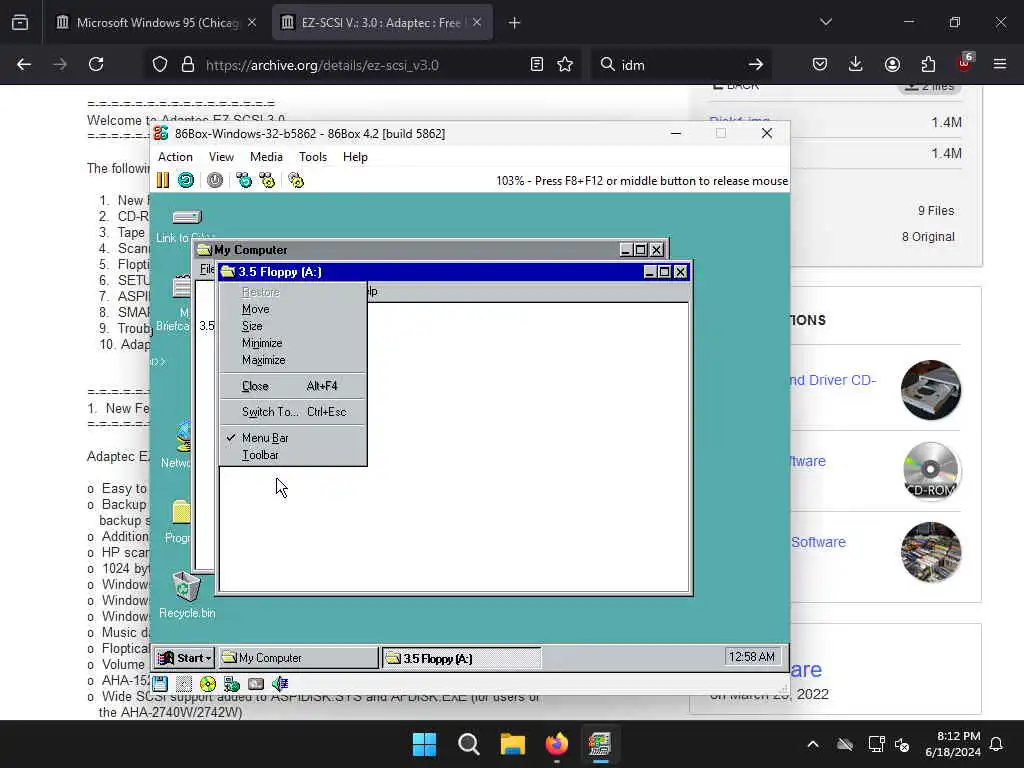Screen dimensions: 1024x768
Task: Click the idm search box
Action: 679,65
